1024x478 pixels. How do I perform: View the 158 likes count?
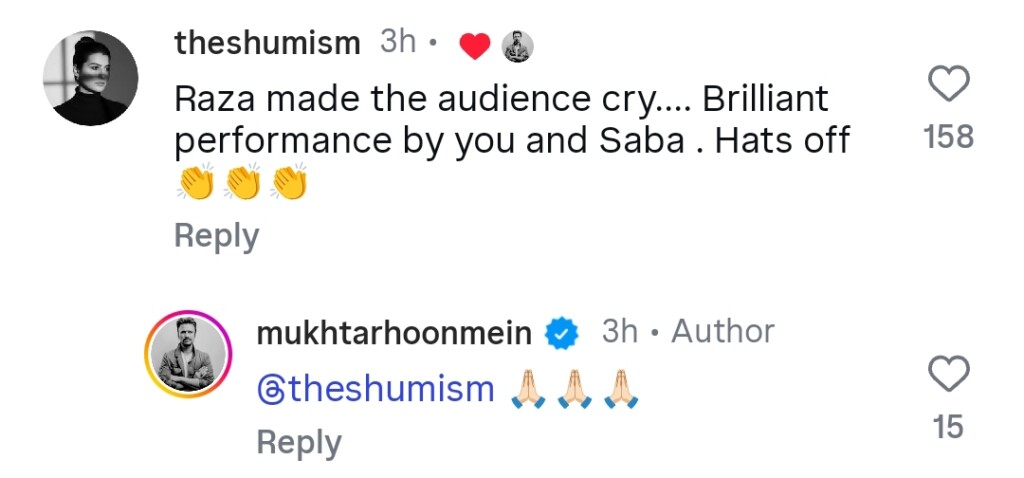tap(948, 137)
